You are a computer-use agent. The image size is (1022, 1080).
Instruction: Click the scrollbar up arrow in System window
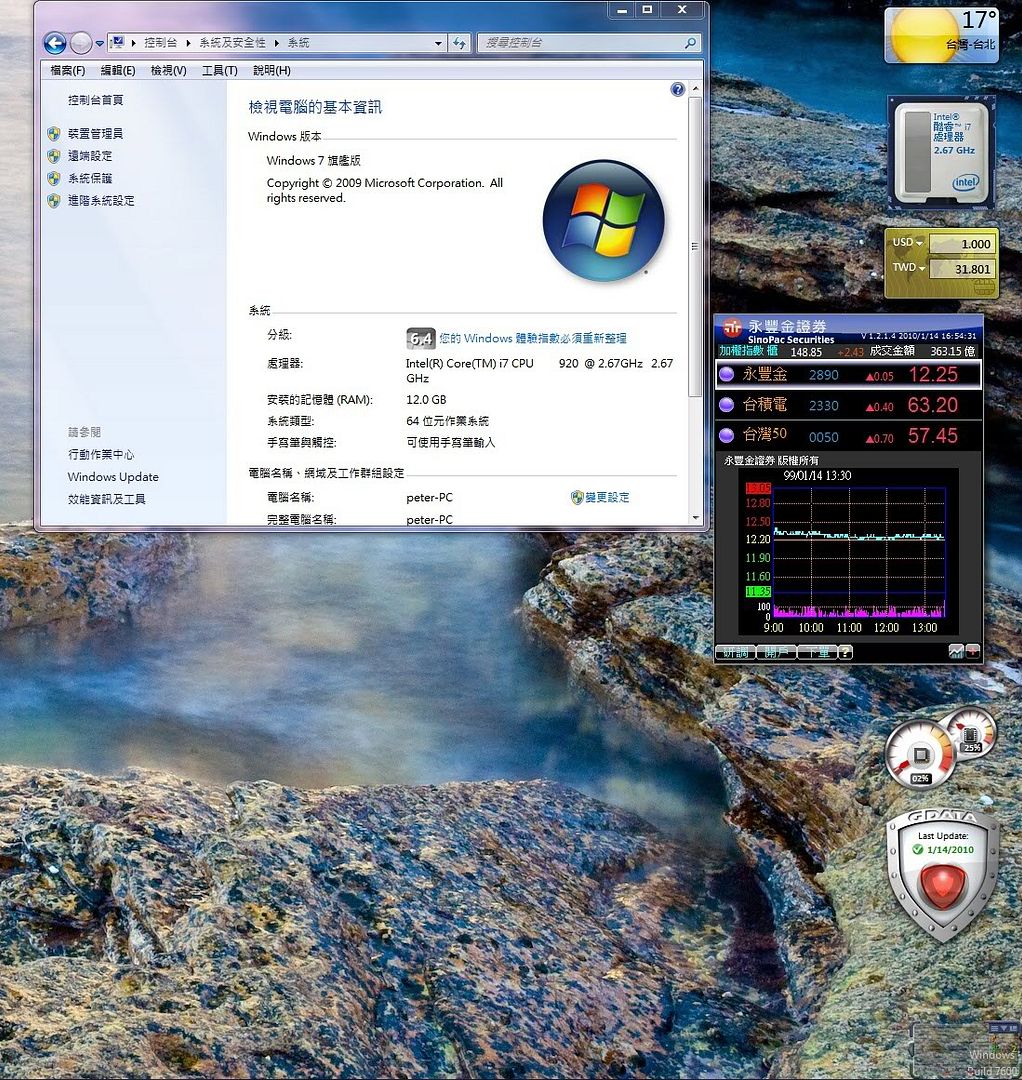[x=695, y=89]
